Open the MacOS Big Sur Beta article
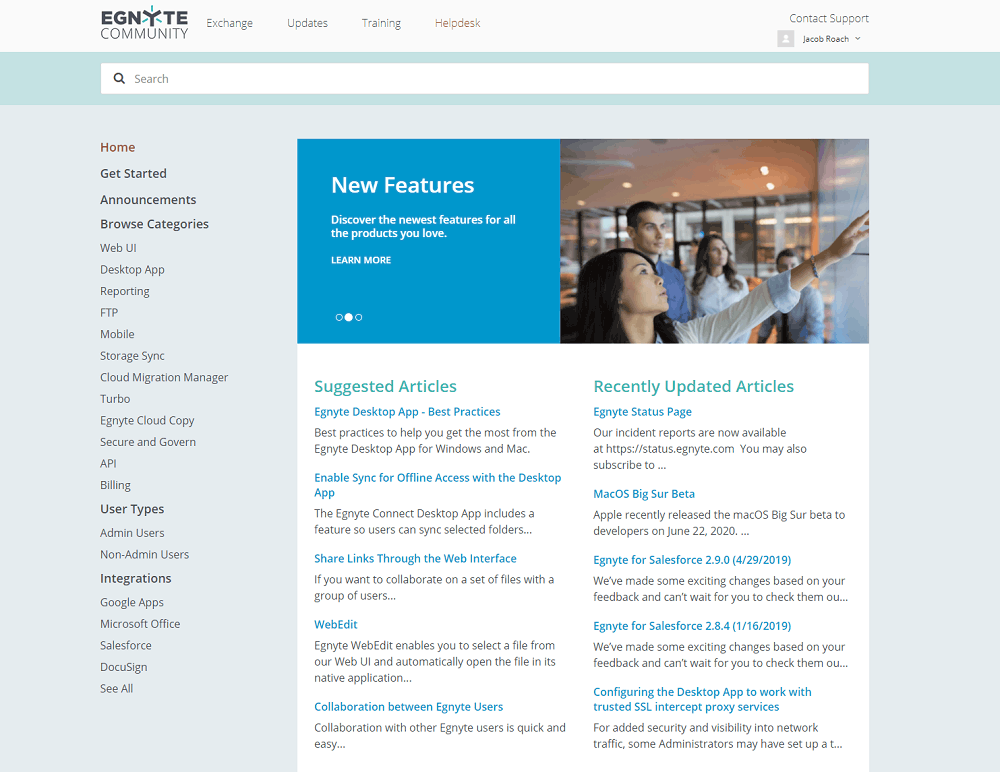Image resolution: width=1000 pixels, height=772 pixels. pyautogui.click(x=644, y=494)
